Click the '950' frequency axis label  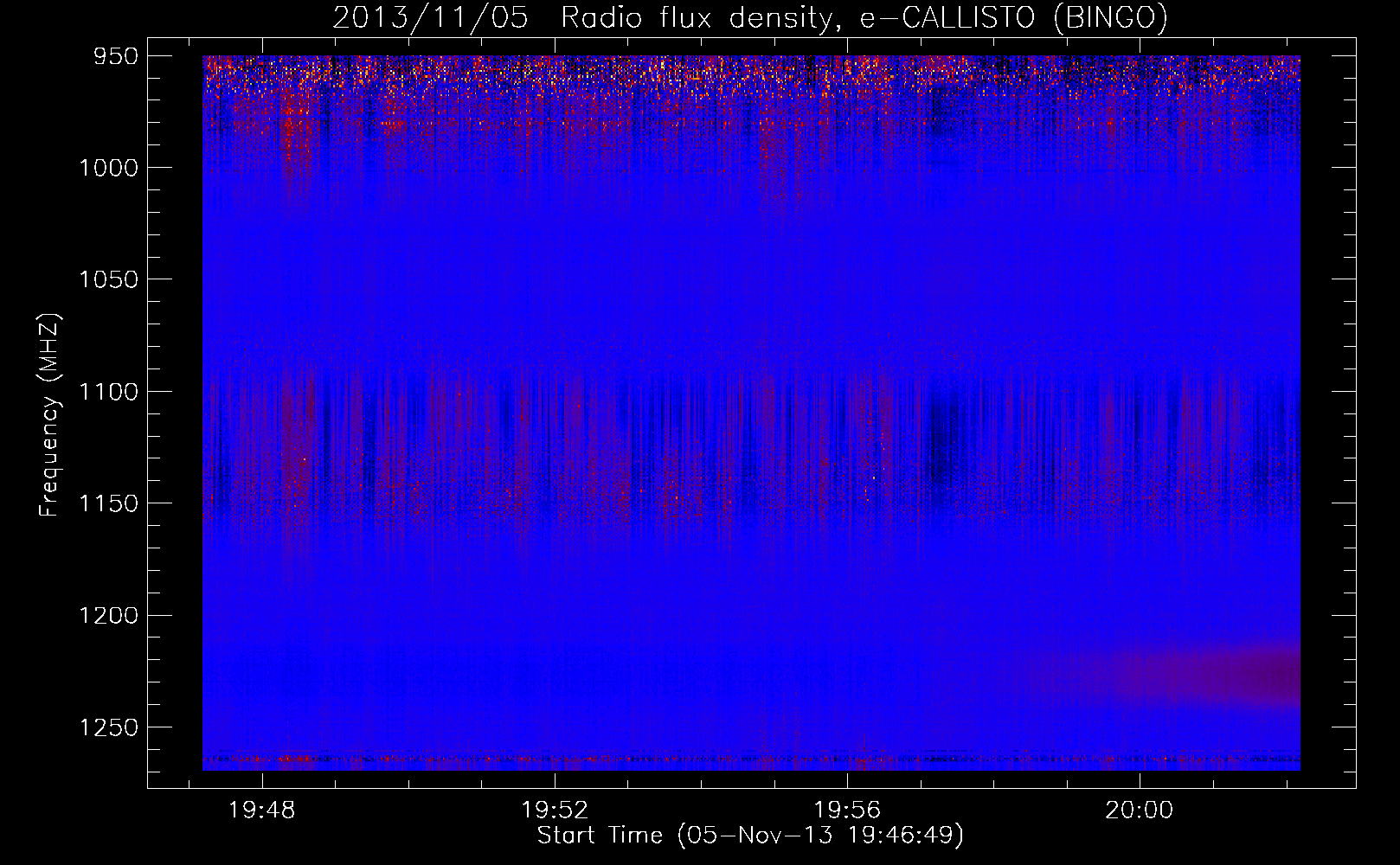click(114, 55)
